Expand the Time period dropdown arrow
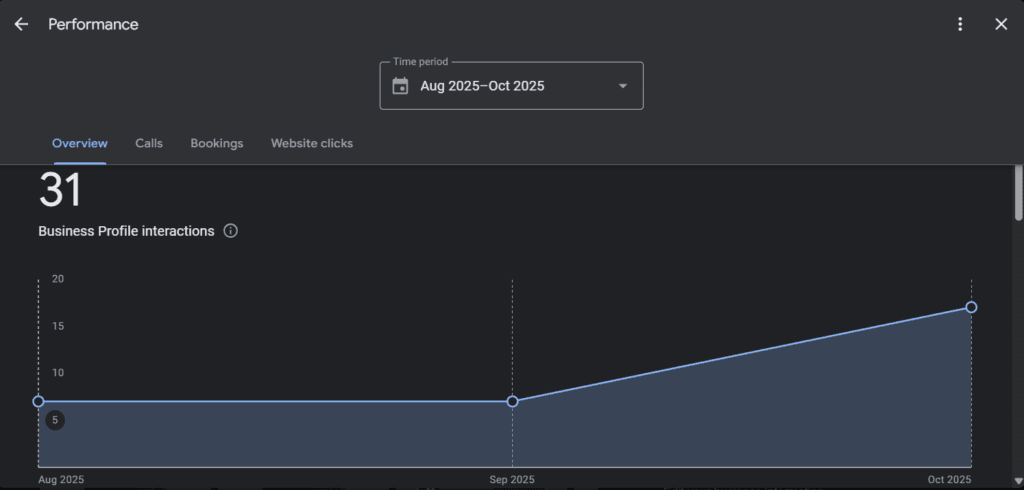Image resolution: width=1024 pixels, height=490 pixels. 623,86
